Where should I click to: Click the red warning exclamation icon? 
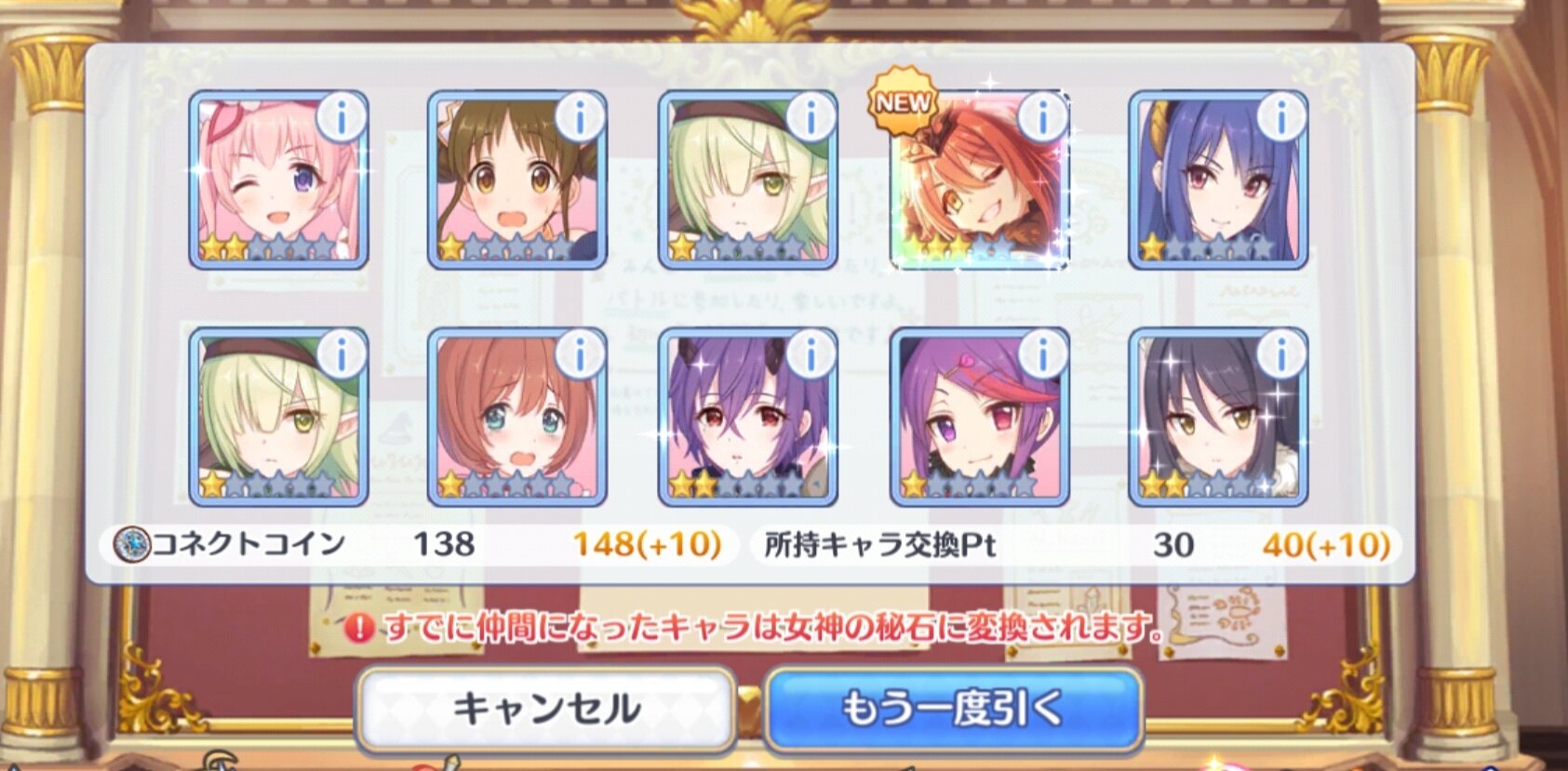pyautogui.click(x=359, y=629)
